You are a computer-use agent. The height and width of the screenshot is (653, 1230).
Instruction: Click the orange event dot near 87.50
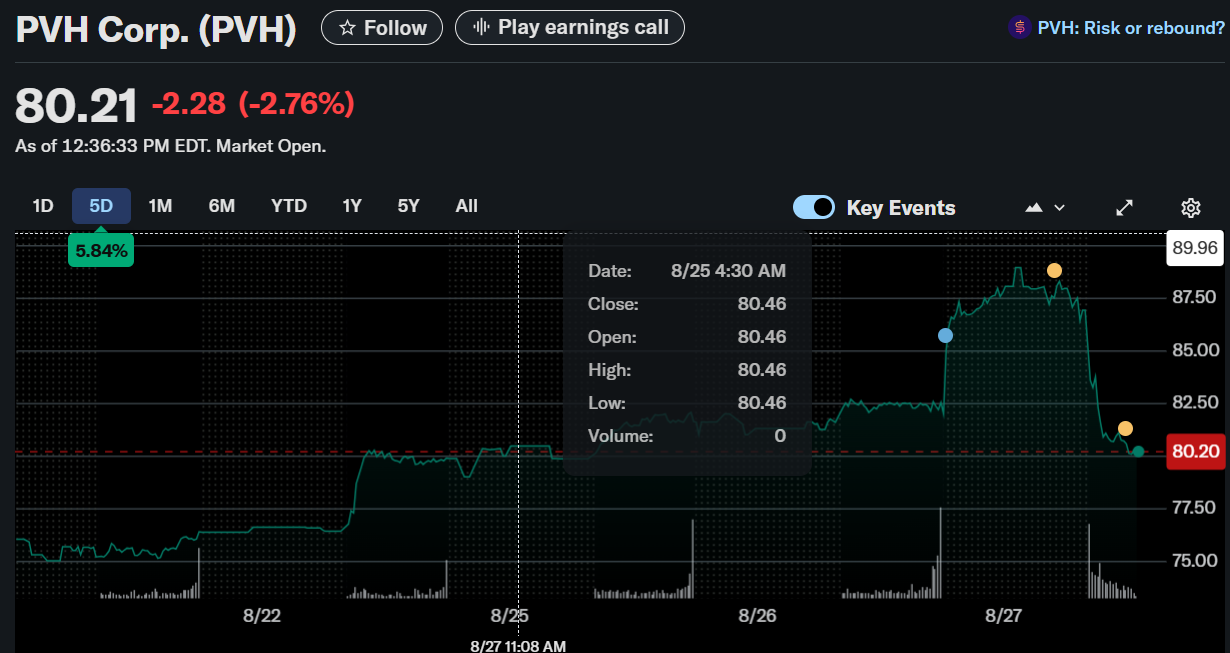[1054, 271]
